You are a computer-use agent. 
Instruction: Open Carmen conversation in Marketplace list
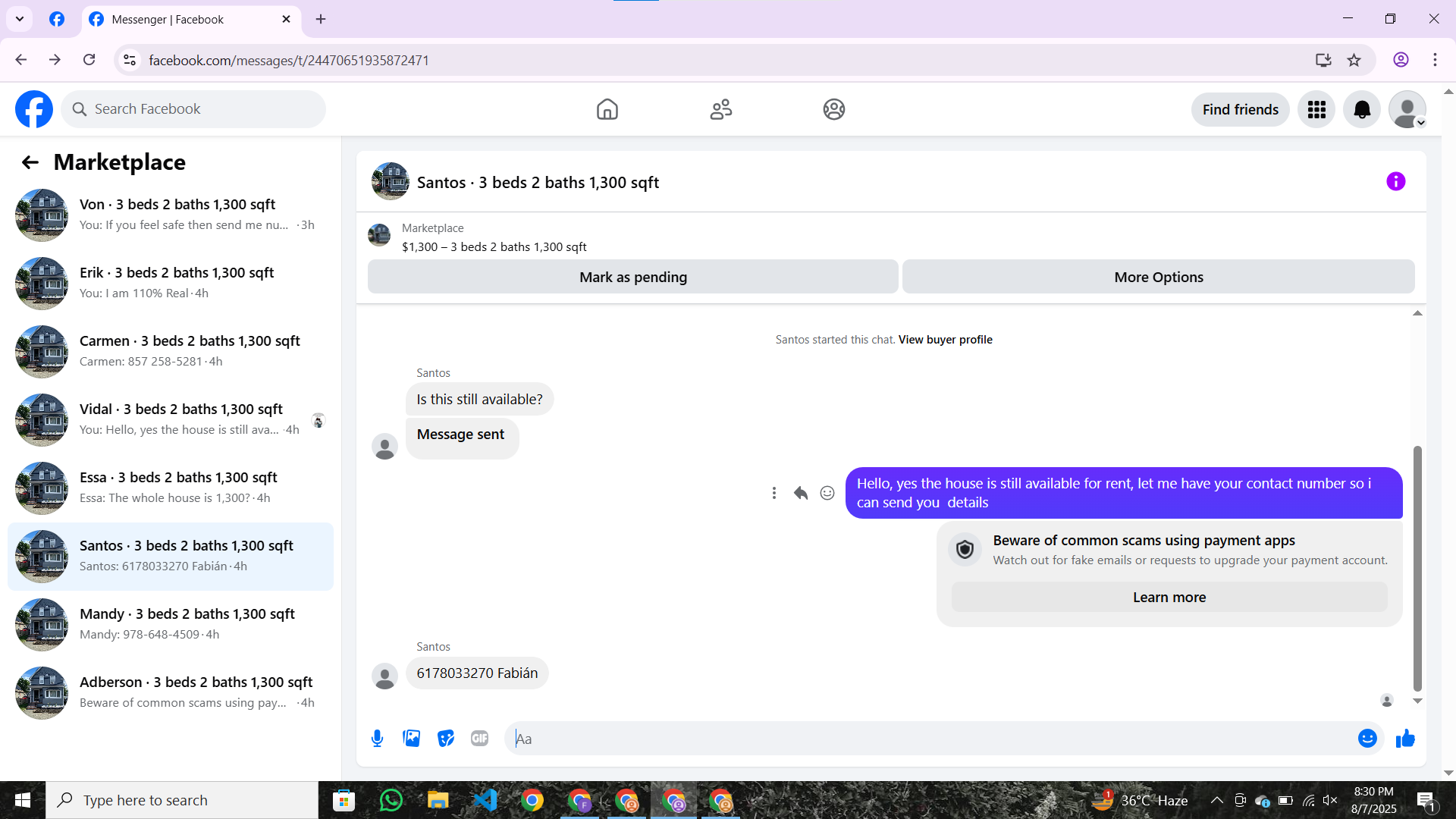171,352
